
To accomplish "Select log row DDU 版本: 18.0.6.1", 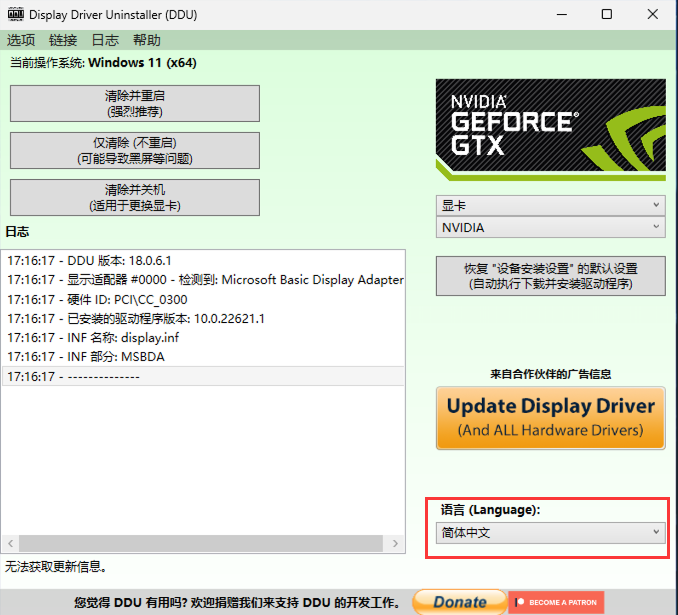I will point(203,261).
